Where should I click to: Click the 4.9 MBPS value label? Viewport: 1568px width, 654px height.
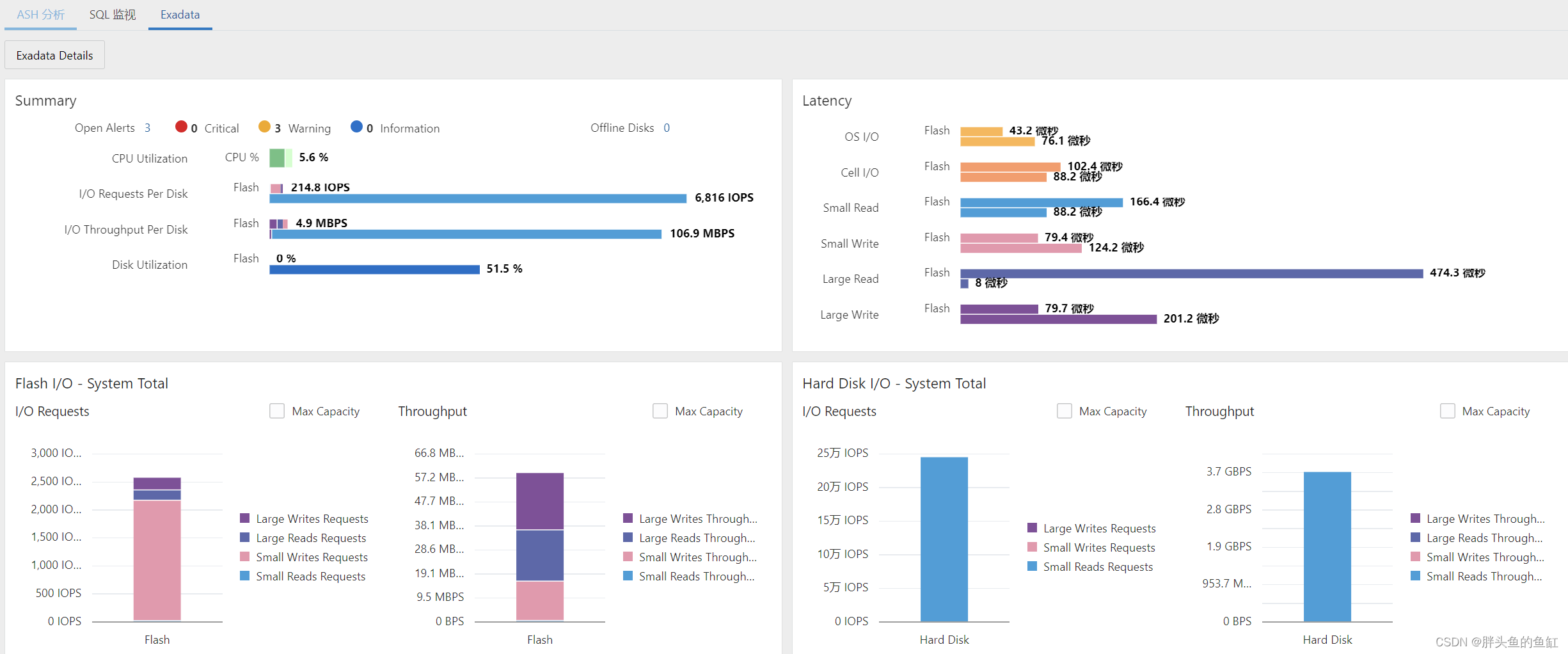321,223
